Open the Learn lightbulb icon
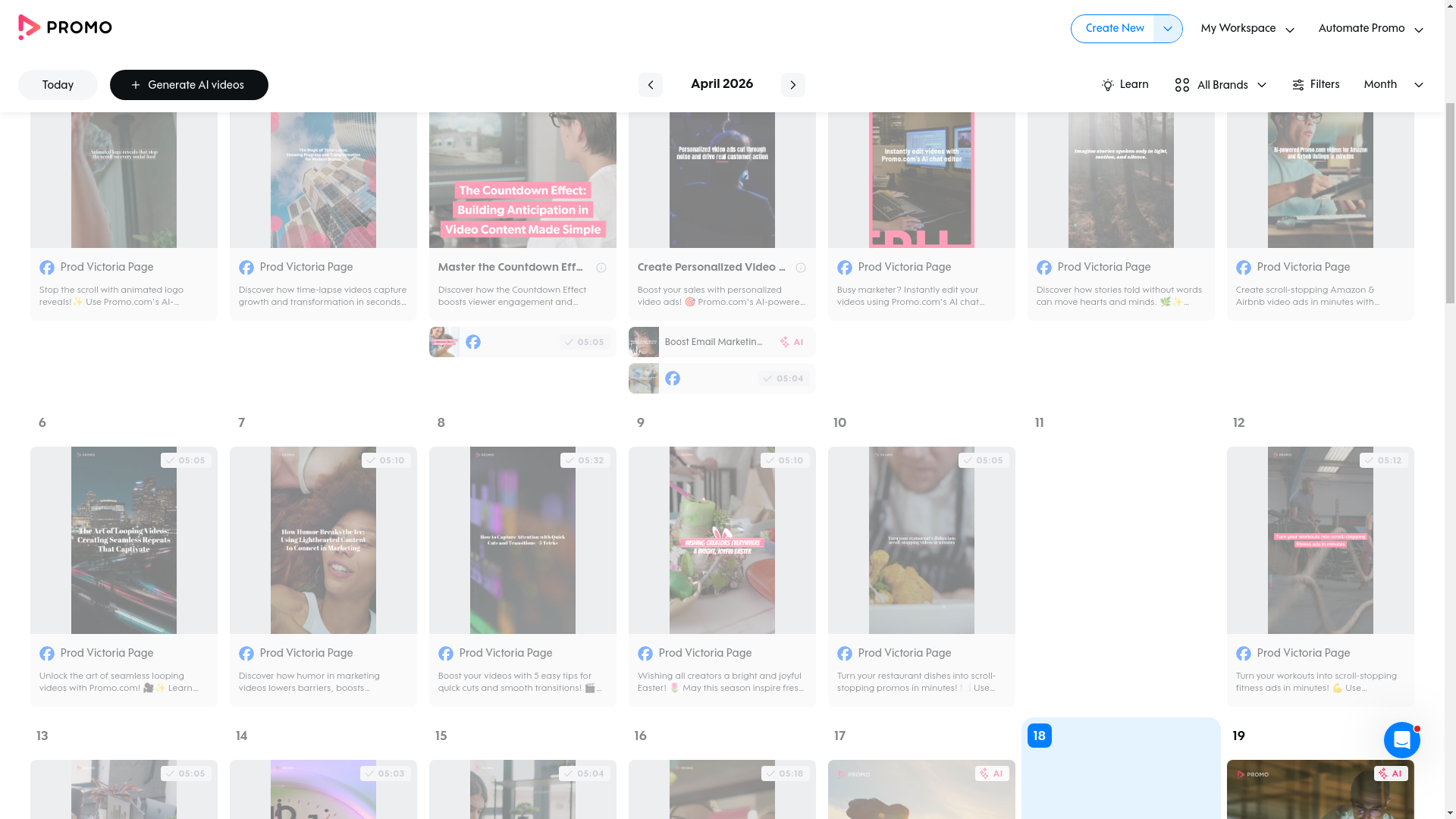1456x819 pixels. coord(1108,85)
